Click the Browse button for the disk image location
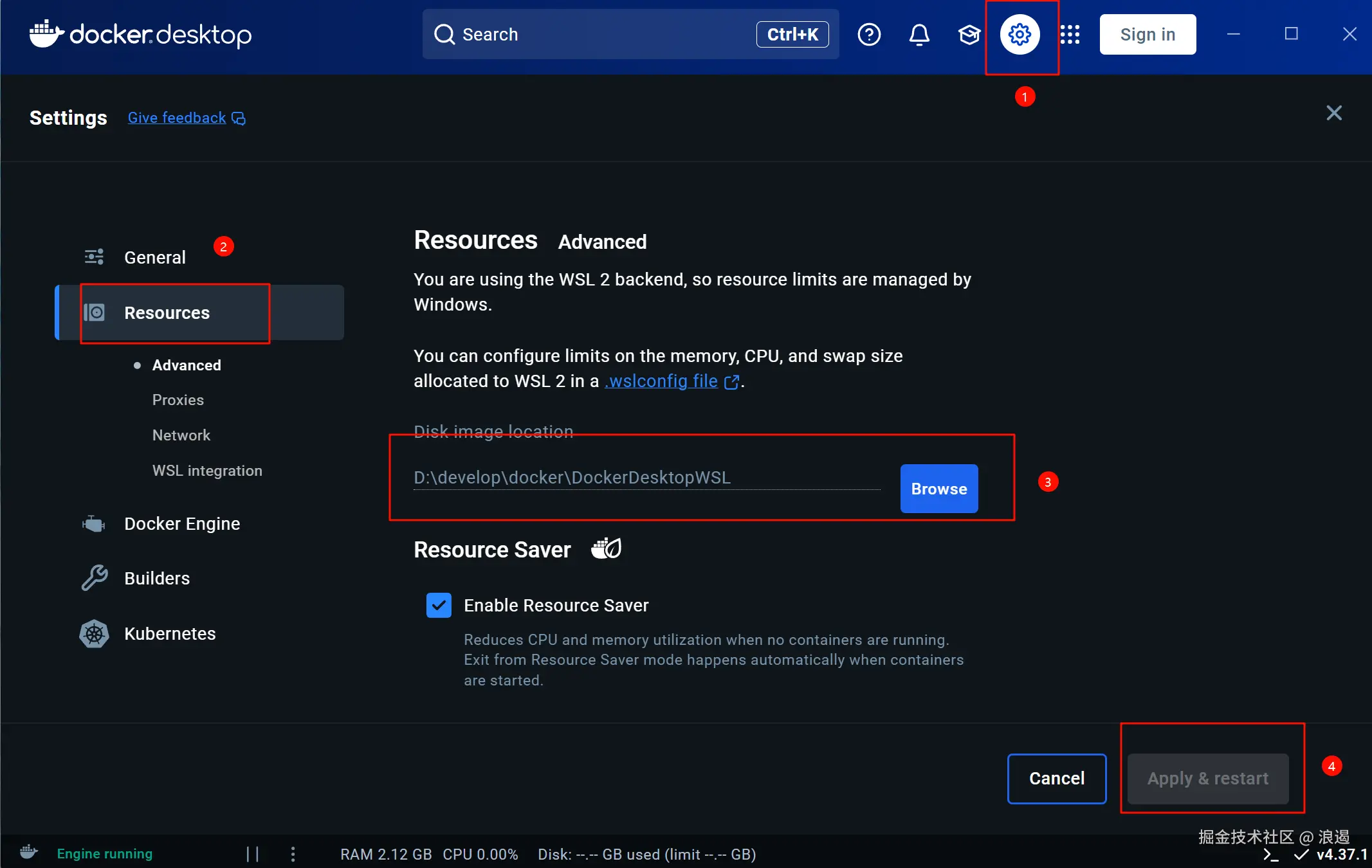 coord(938,489)
